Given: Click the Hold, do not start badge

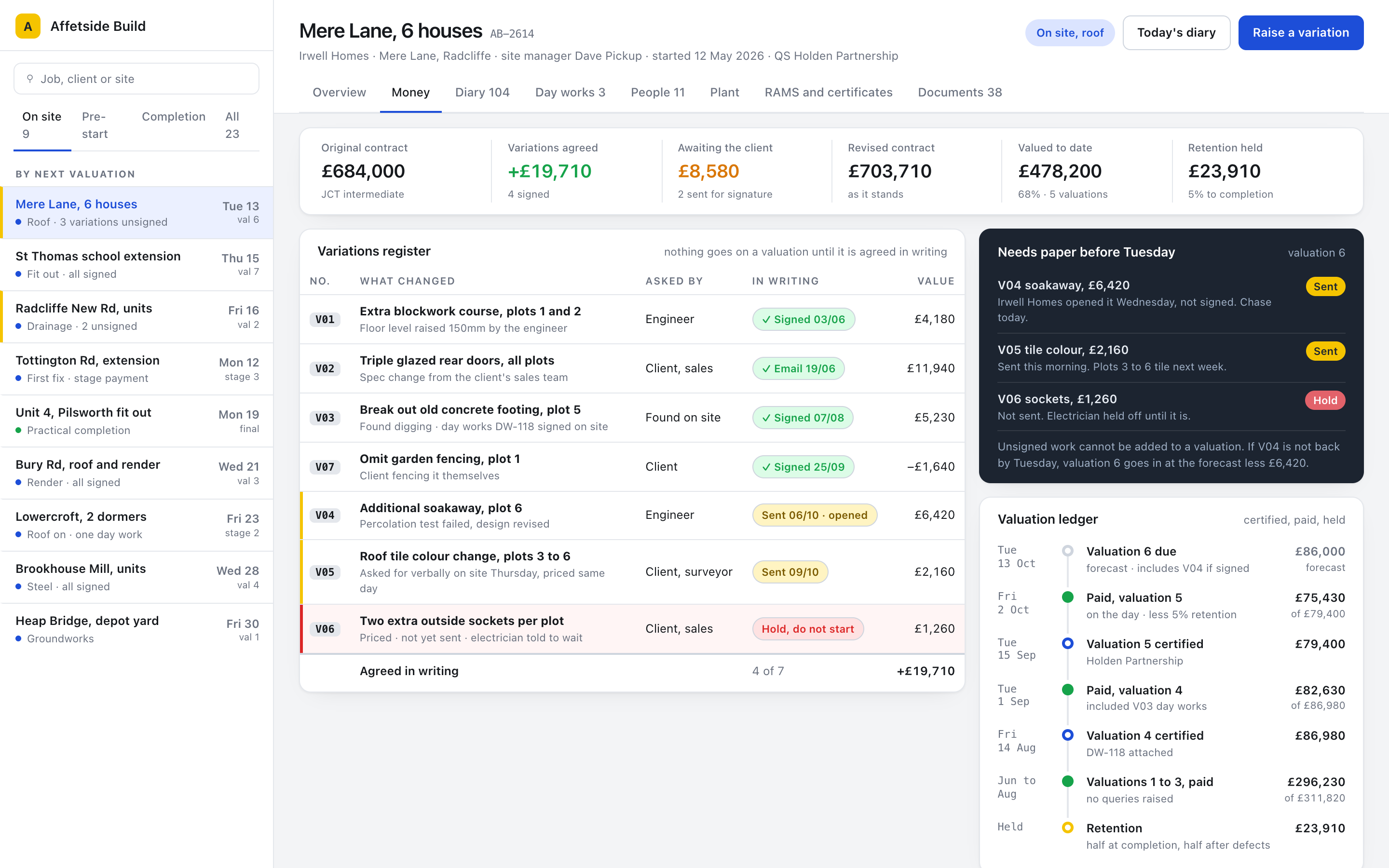Looking at the screenshot, I should (807, 629).
